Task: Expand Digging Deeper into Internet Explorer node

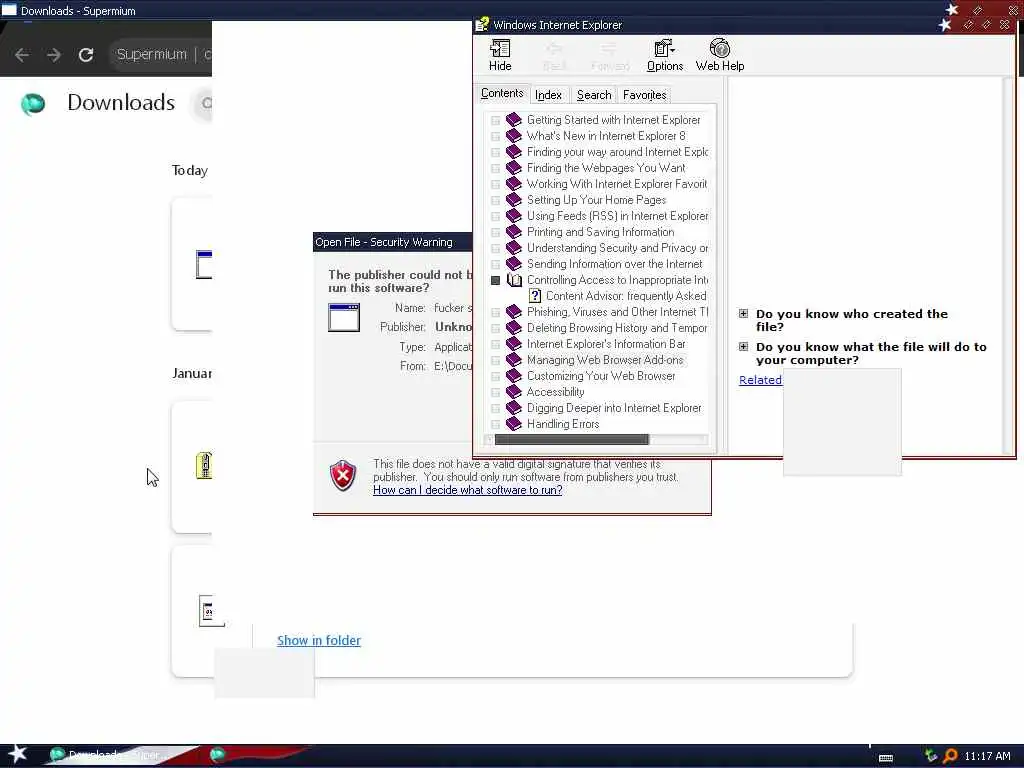Action: 495,409
